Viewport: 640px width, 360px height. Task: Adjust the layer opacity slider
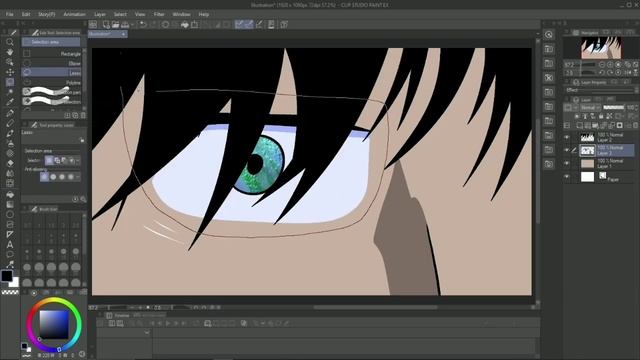pyautogui.click(x=613, y=107)
